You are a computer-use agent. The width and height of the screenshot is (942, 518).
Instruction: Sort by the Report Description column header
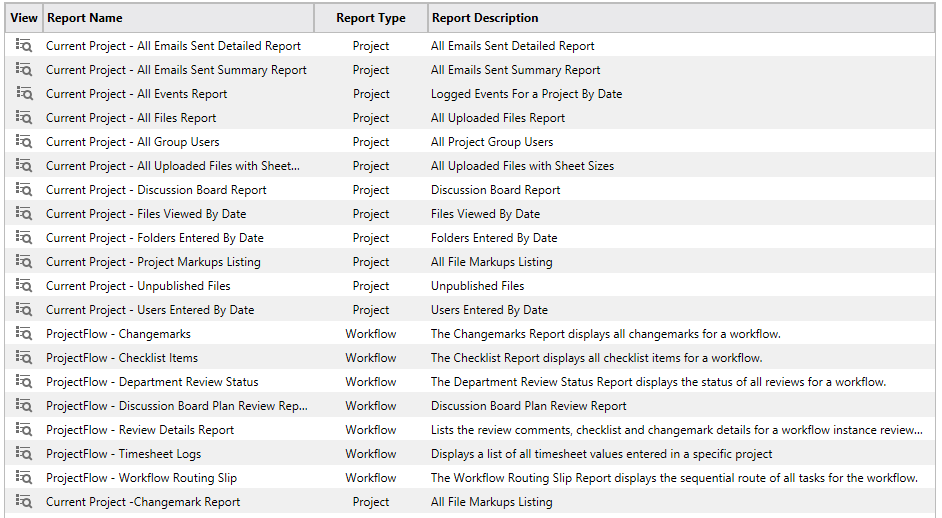click(681, 18)
